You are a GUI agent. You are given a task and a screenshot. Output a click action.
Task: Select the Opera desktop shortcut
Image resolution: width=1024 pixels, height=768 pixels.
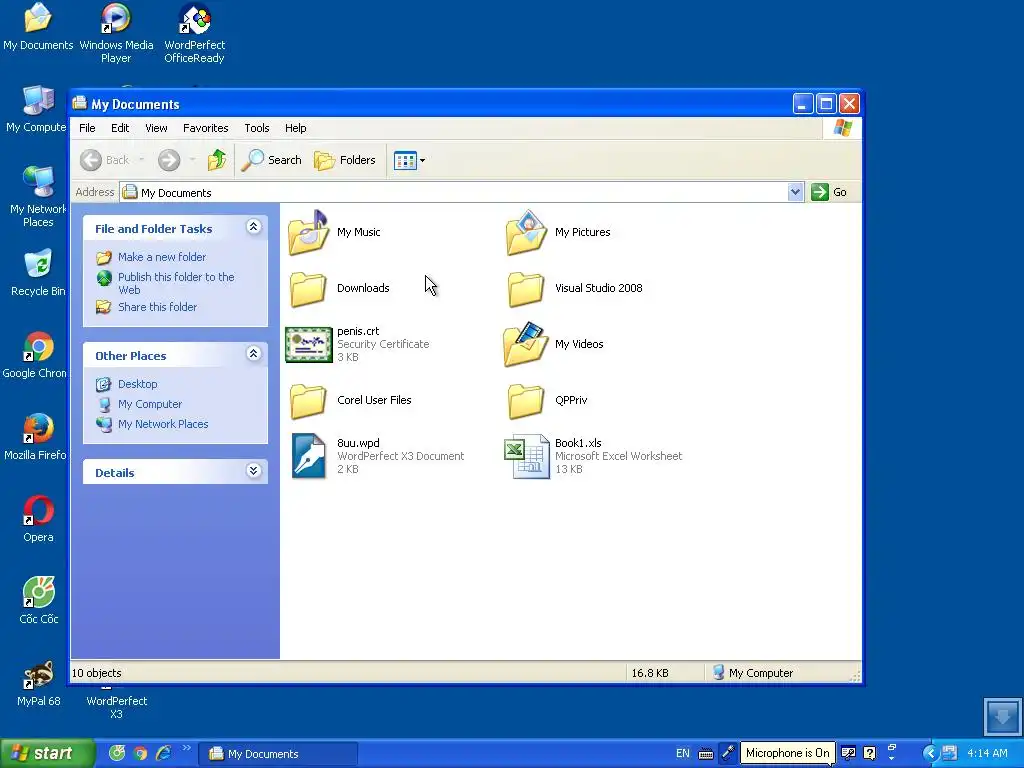click(x=38, y=519)
